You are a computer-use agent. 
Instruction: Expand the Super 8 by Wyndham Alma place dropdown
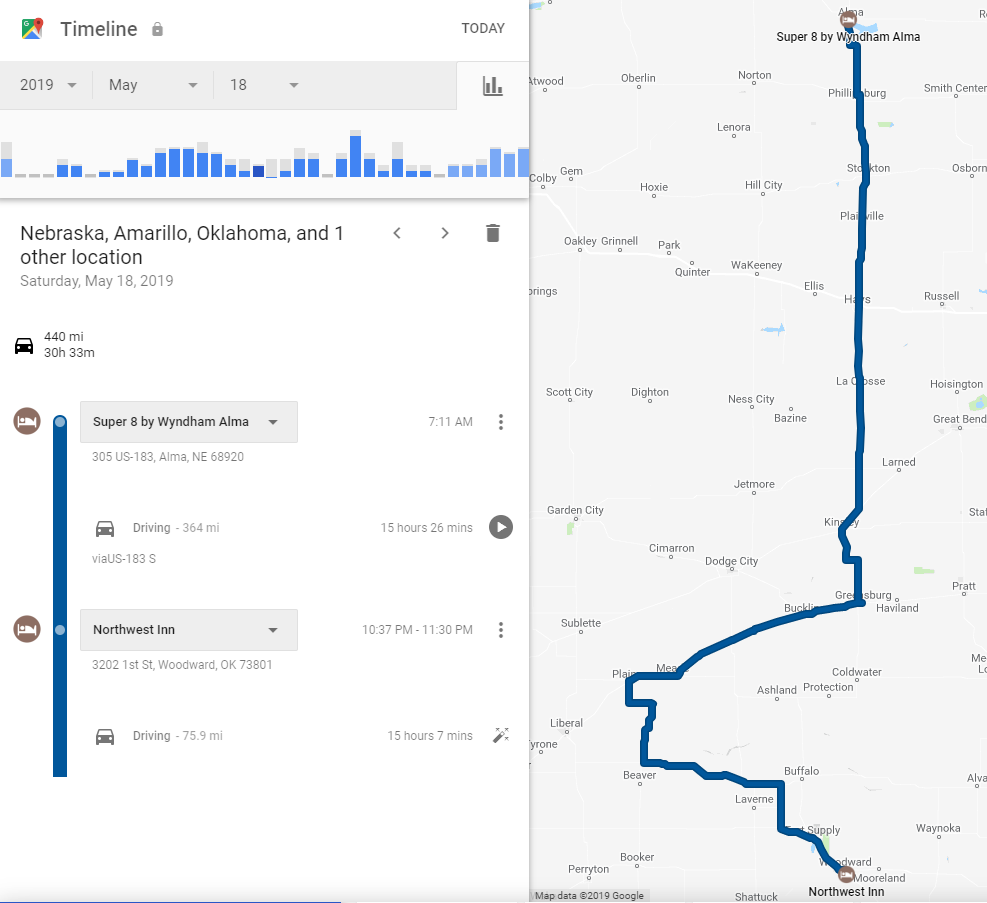(189, 422)
